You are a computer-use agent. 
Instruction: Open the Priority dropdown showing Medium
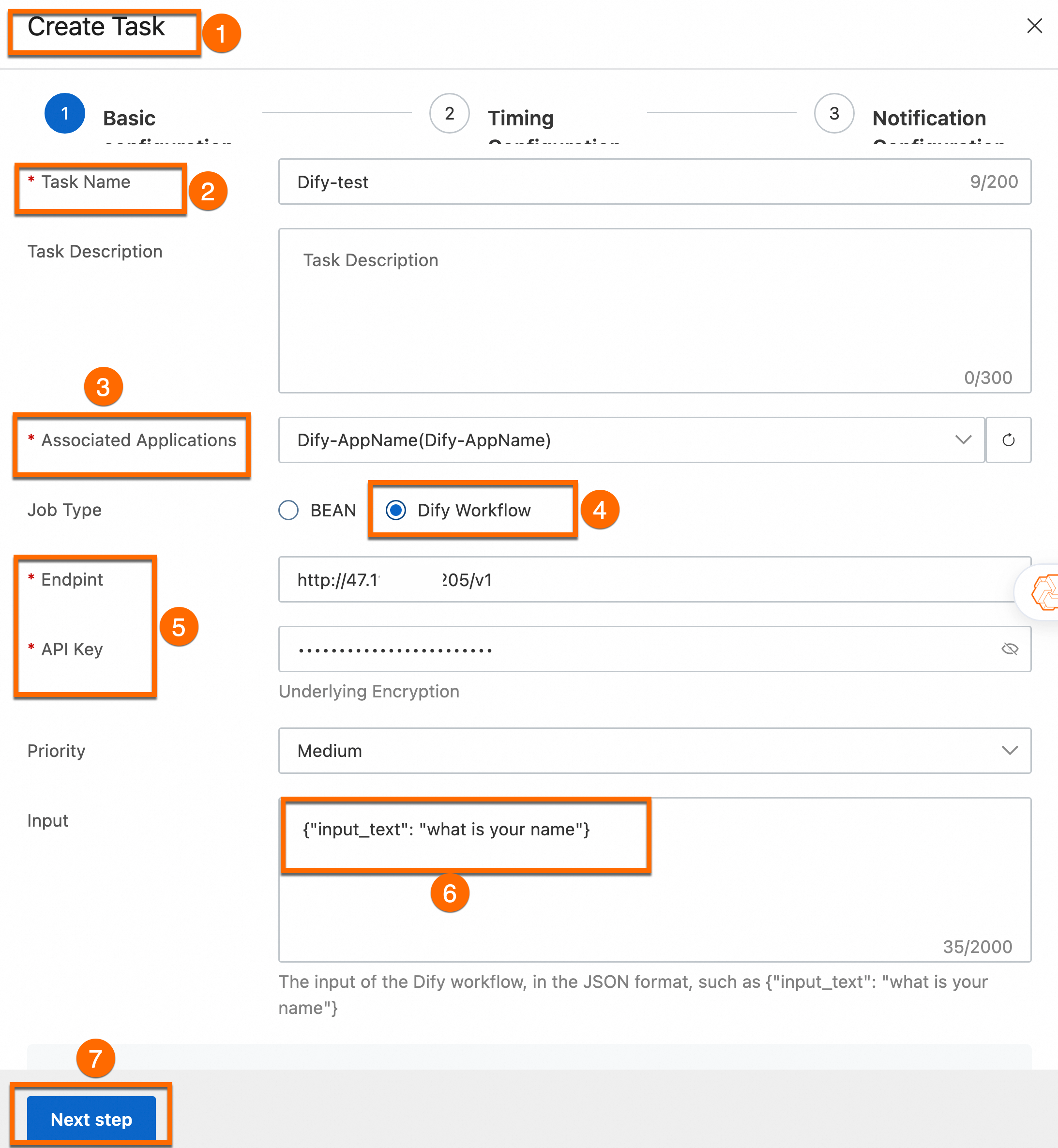[x=630, y=751]
